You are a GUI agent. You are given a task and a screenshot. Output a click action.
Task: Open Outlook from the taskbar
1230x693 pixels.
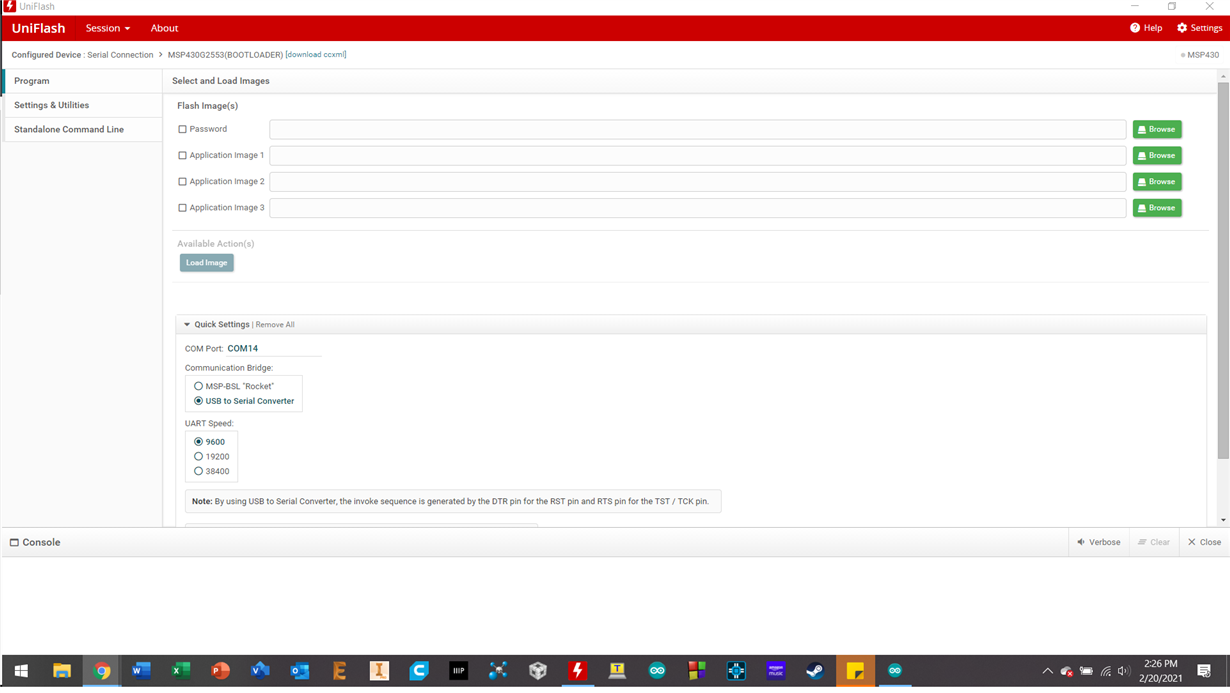pos(300,671)
